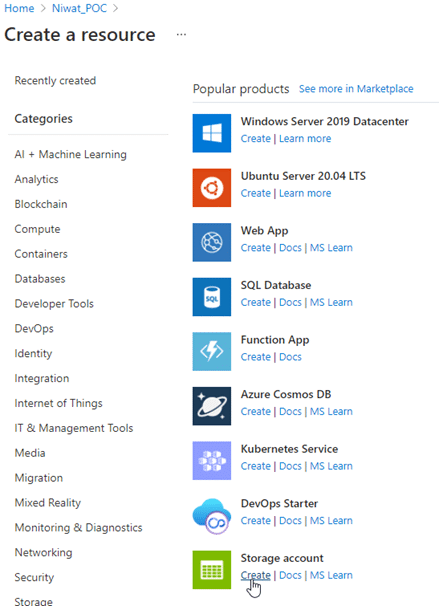
Task: Open MS Learn link for Web App
Action: point(331,248)
